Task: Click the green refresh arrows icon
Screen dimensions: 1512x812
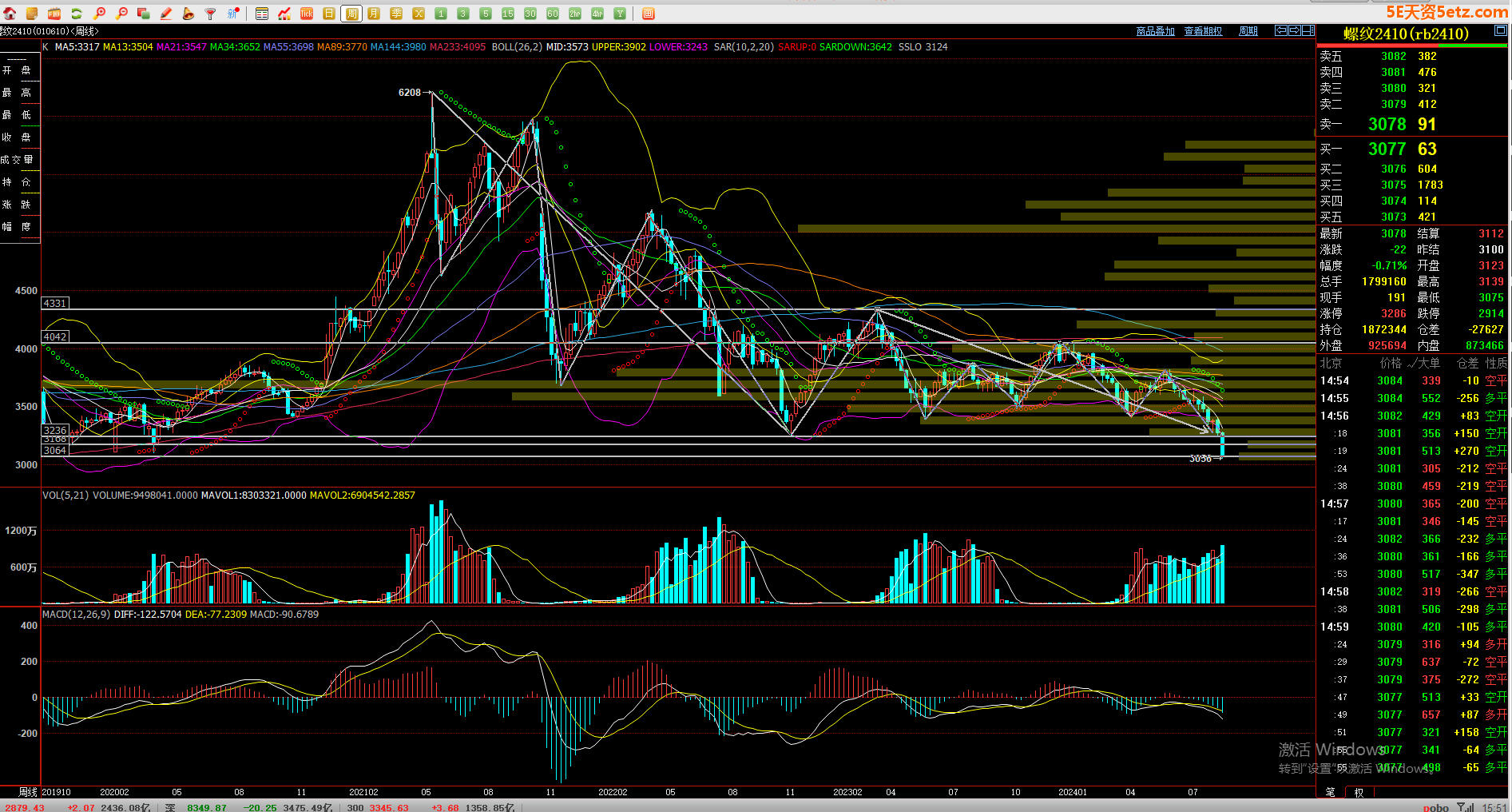Action: pyautogui.click(x=77, y=14)
